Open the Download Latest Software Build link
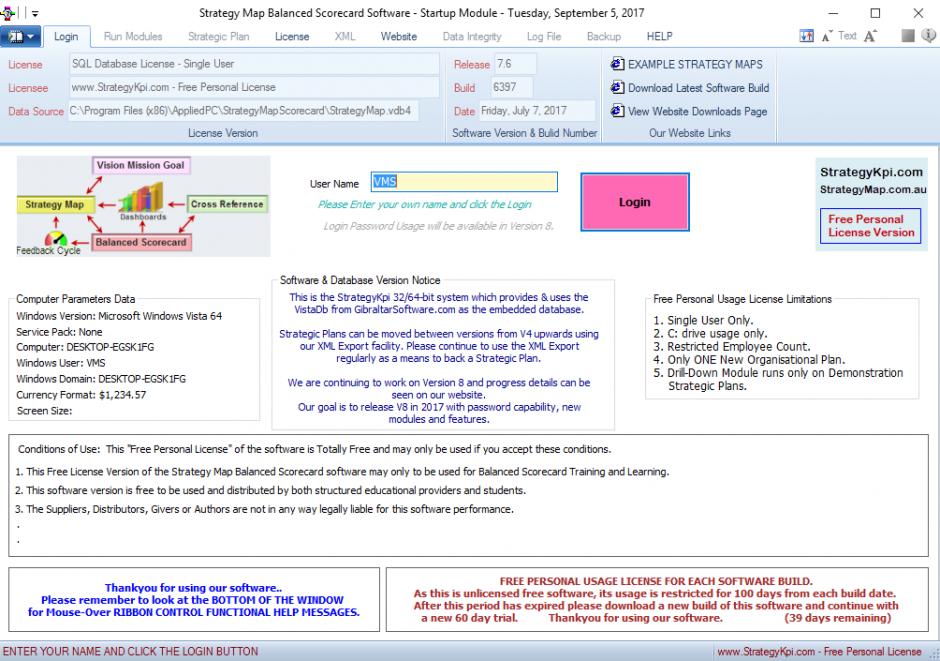This screenshot has width=940, height=661. coord(698,87)
